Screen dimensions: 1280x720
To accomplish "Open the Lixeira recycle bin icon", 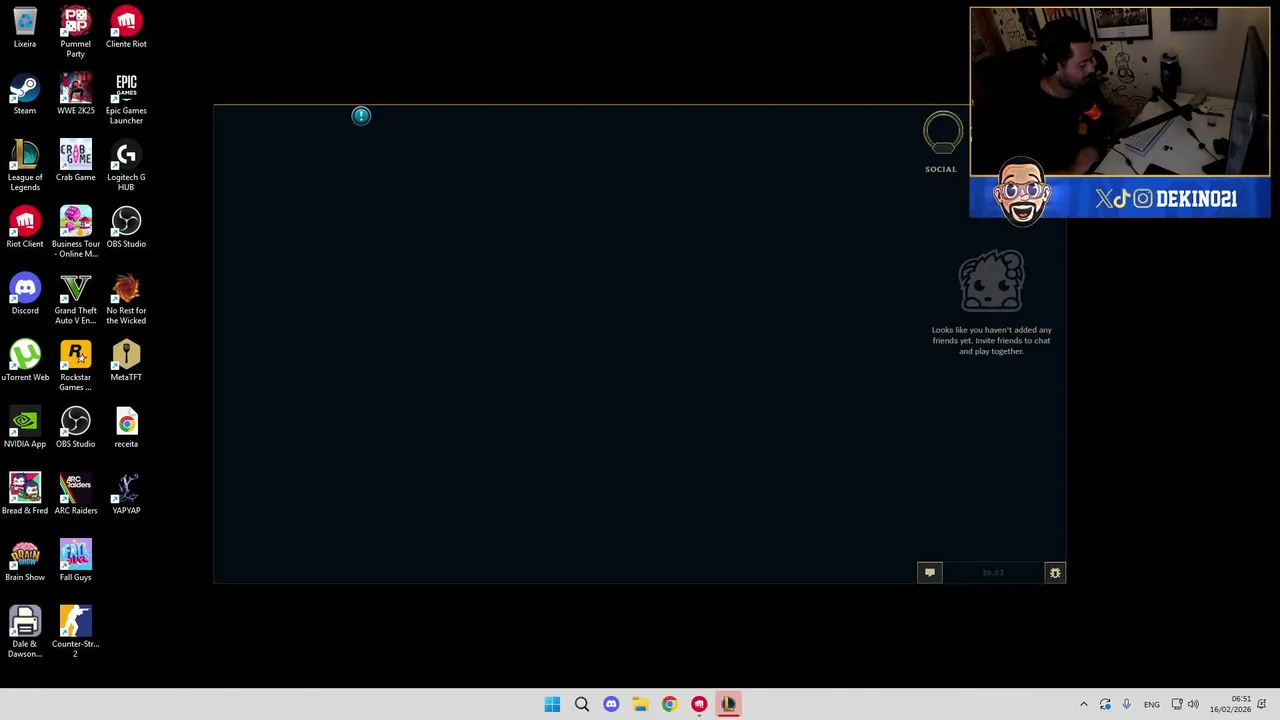I will pos(25,28).
